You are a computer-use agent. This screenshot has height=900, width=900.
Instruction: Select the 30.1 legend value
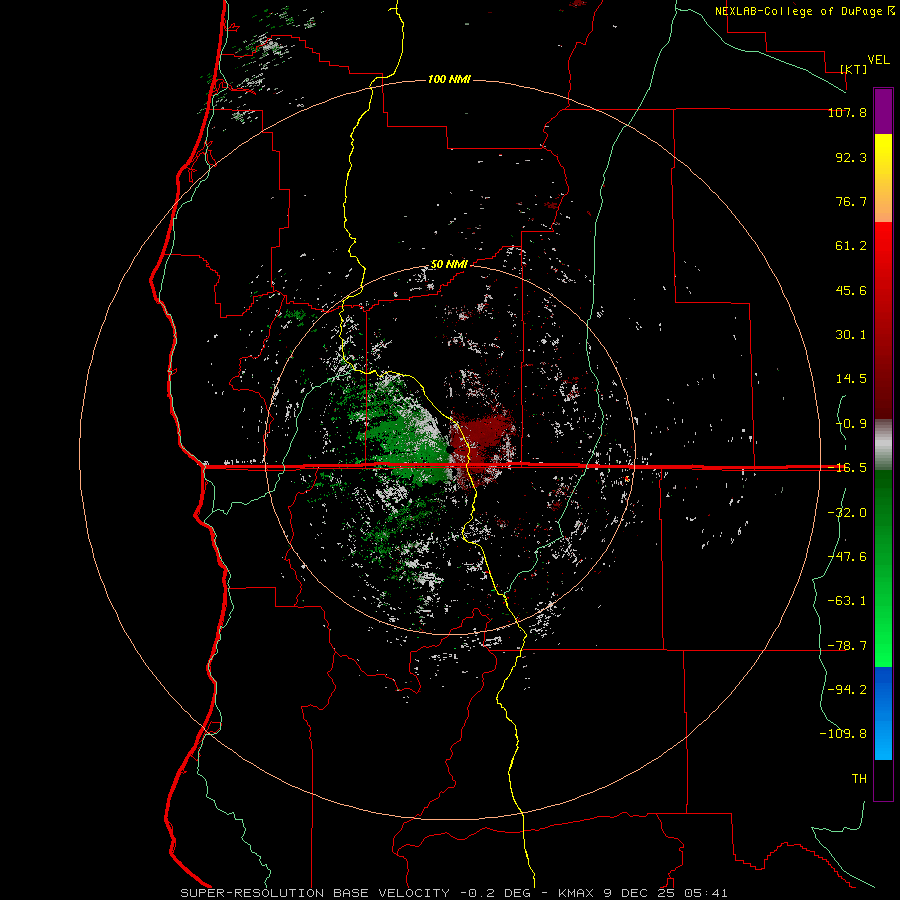pyautogui.click(x=851, y=335)
